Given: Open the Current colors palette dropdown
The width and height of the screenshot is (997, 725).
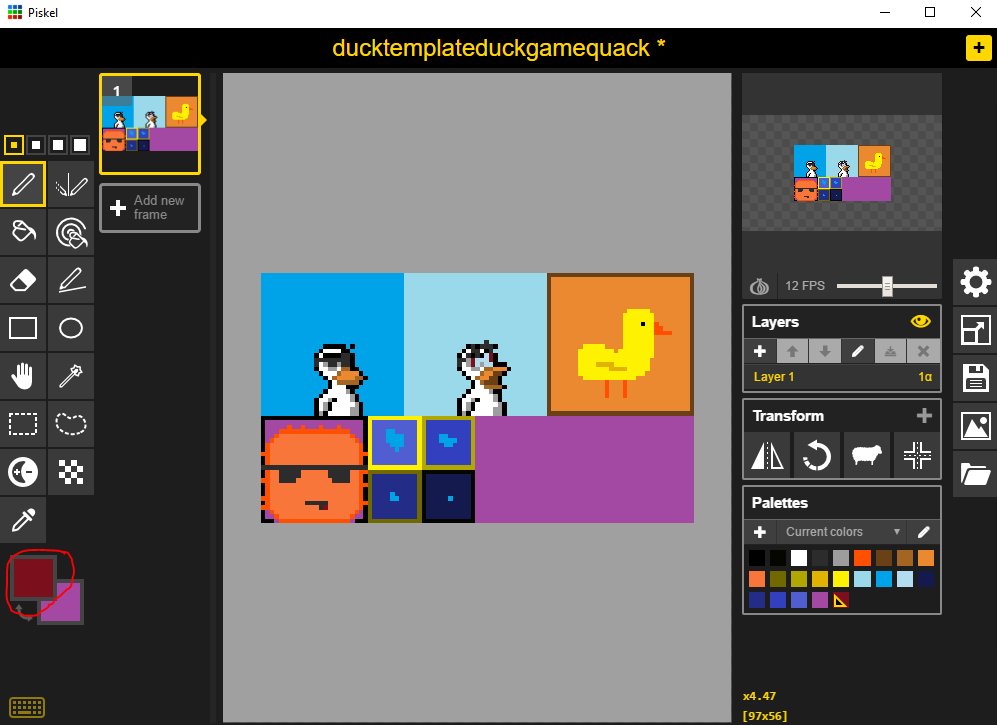Looking at the screenshot, I should coord(842,532).
